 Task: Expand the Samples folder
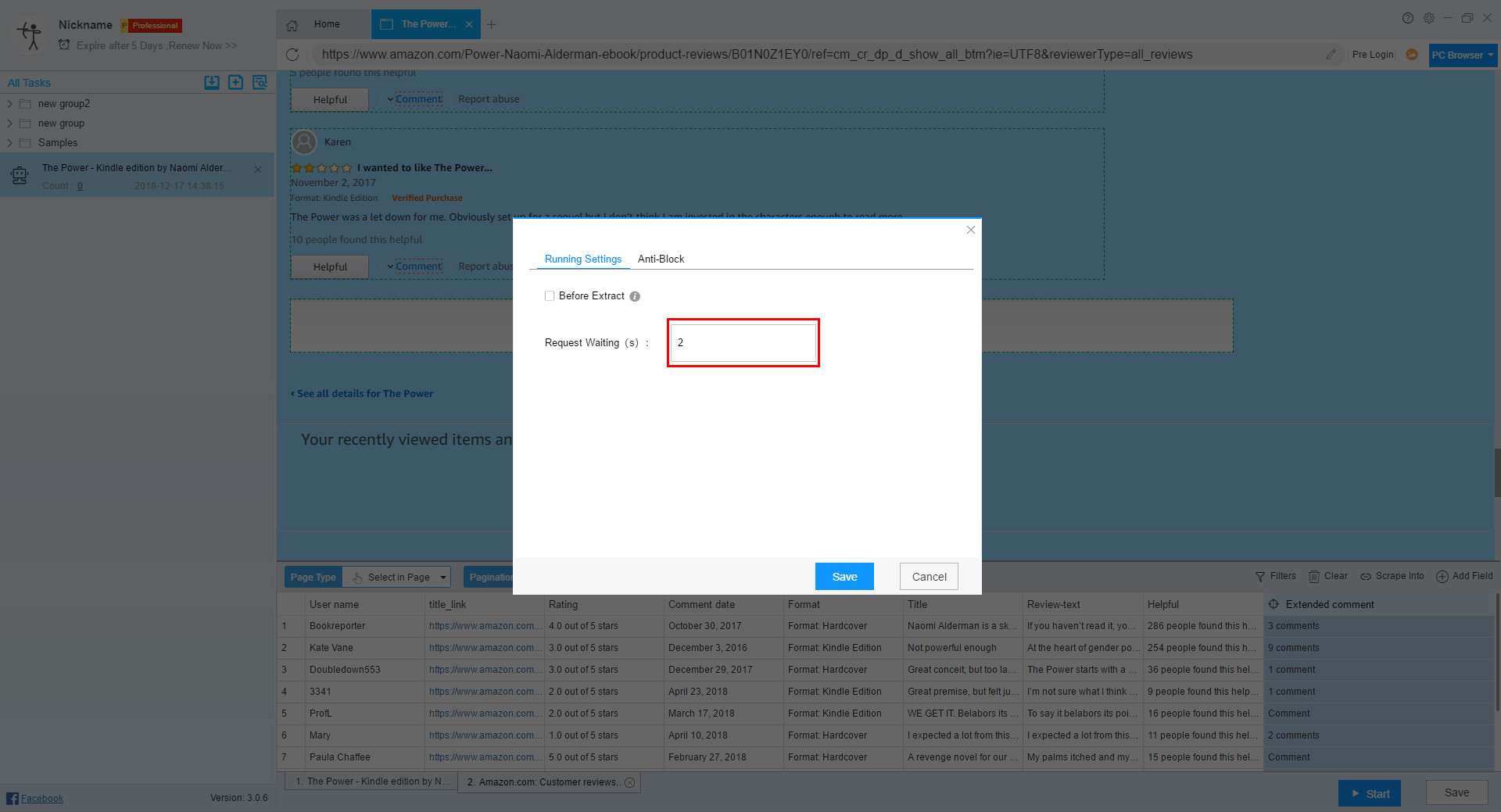[9, 143]
